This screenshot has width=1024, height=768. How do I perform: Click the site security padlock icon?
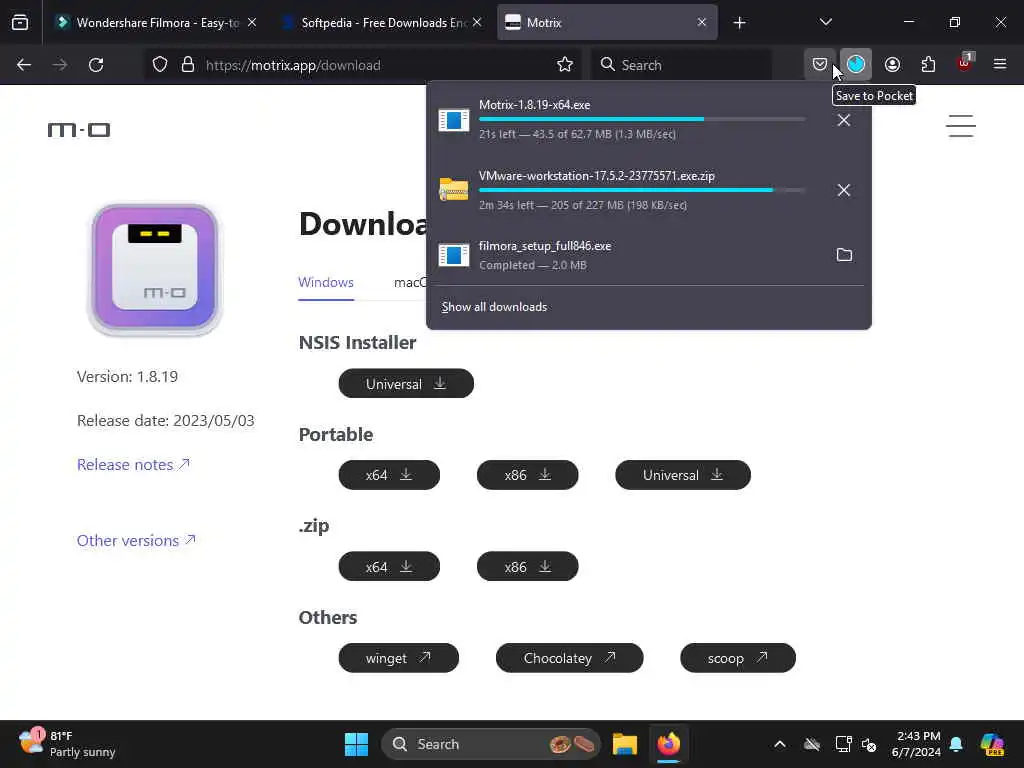[x=188, y=65]
